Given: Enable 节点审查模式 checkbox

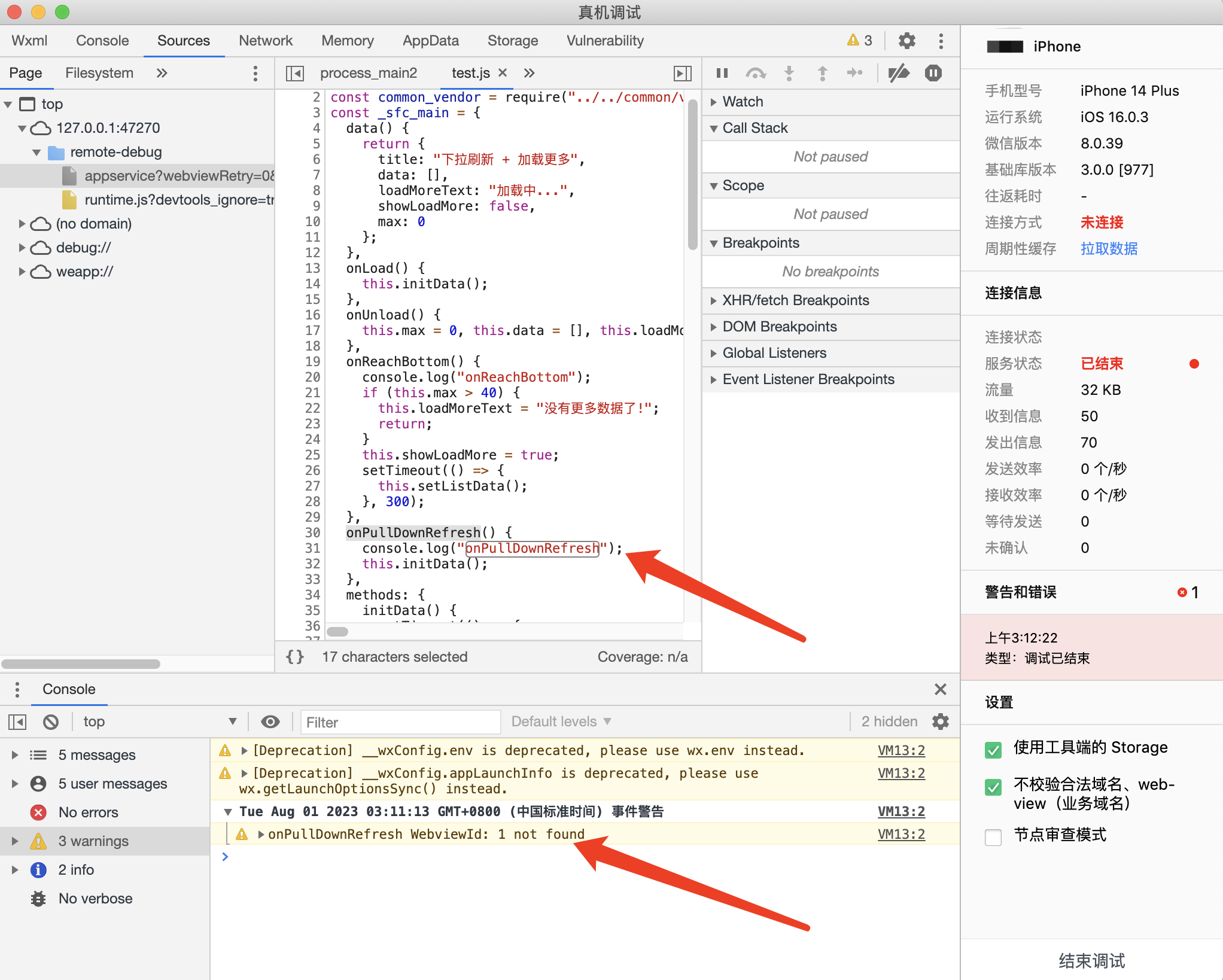Looking at the screenshot, I should pyautogui.click(x=993, y=836).
